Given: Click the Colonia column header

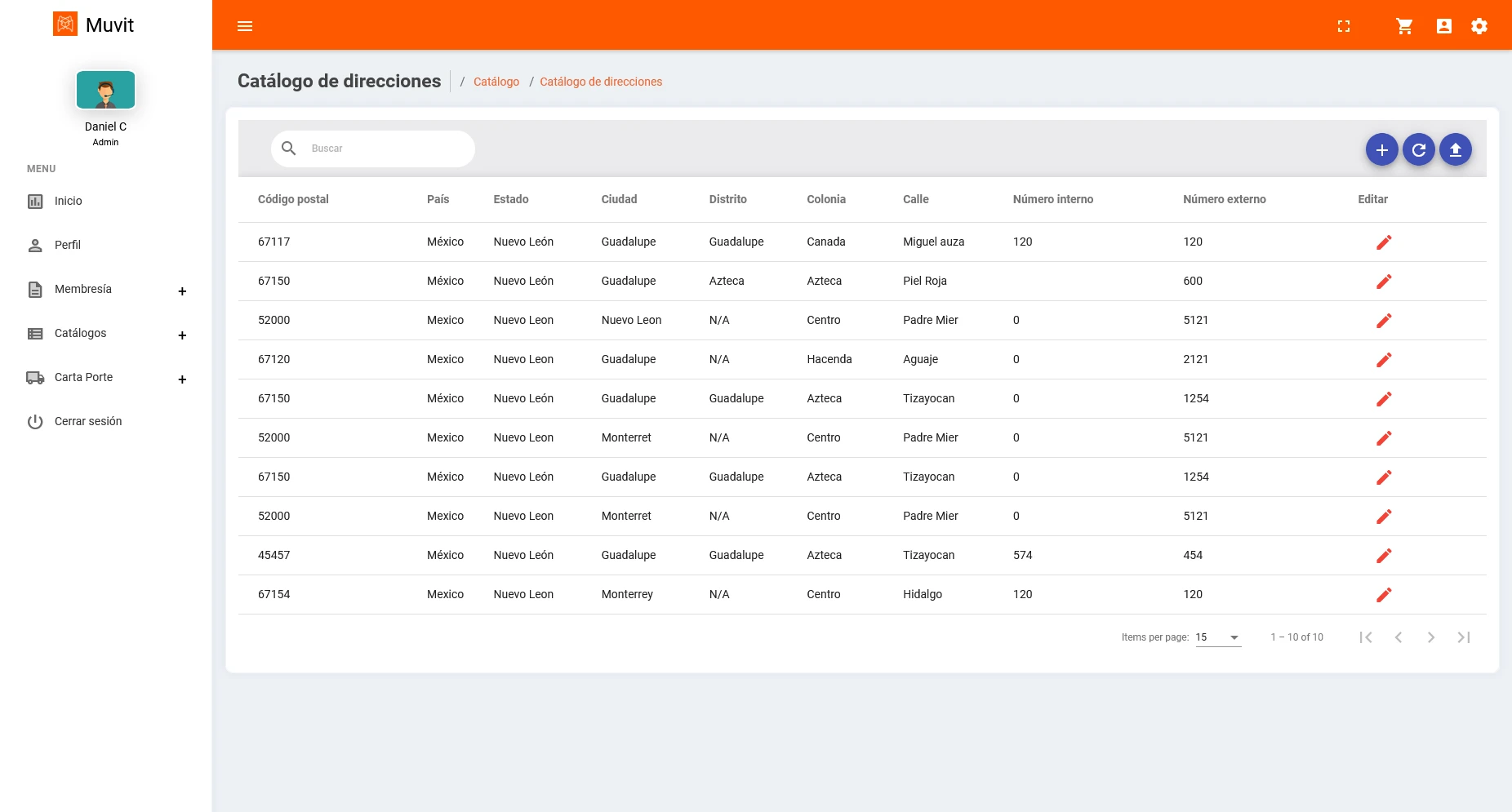Looking at the screenshot, I should (826, 199).
